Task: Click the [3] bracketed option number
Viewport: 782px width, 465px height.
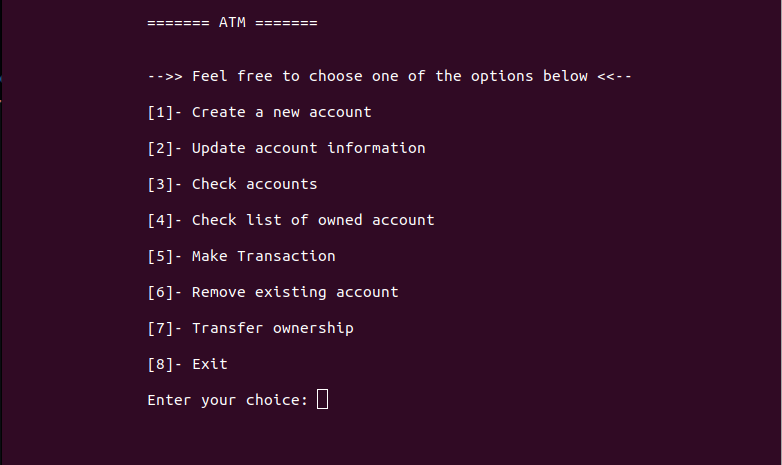Action: coord(160,184)
